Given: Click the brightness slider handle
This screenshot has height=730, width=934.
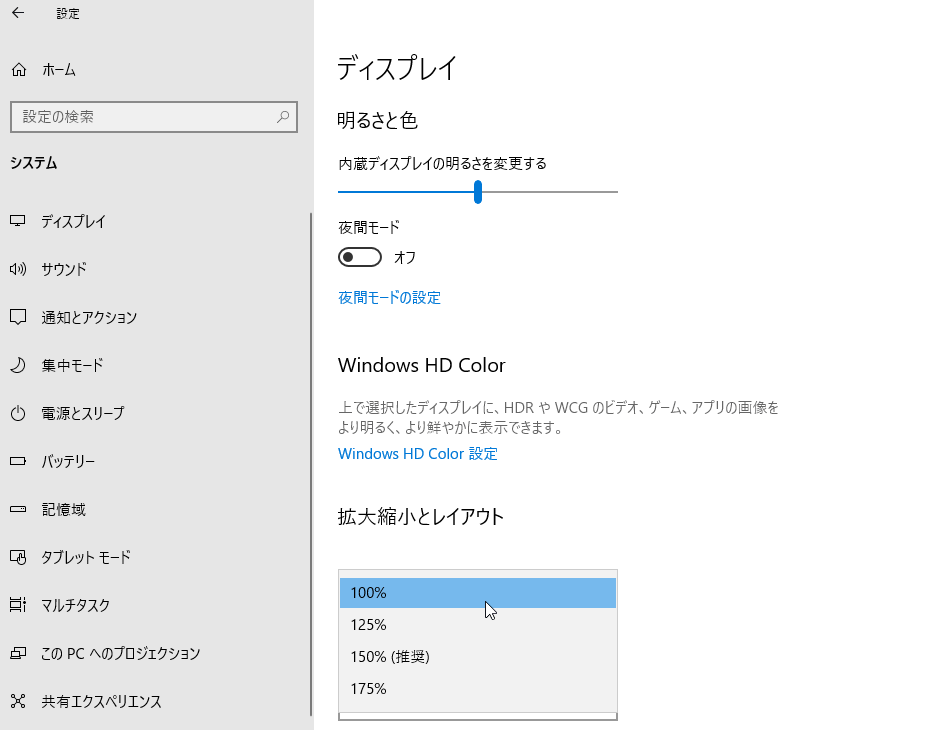Looking at the screenshot, I should (478, 191).
